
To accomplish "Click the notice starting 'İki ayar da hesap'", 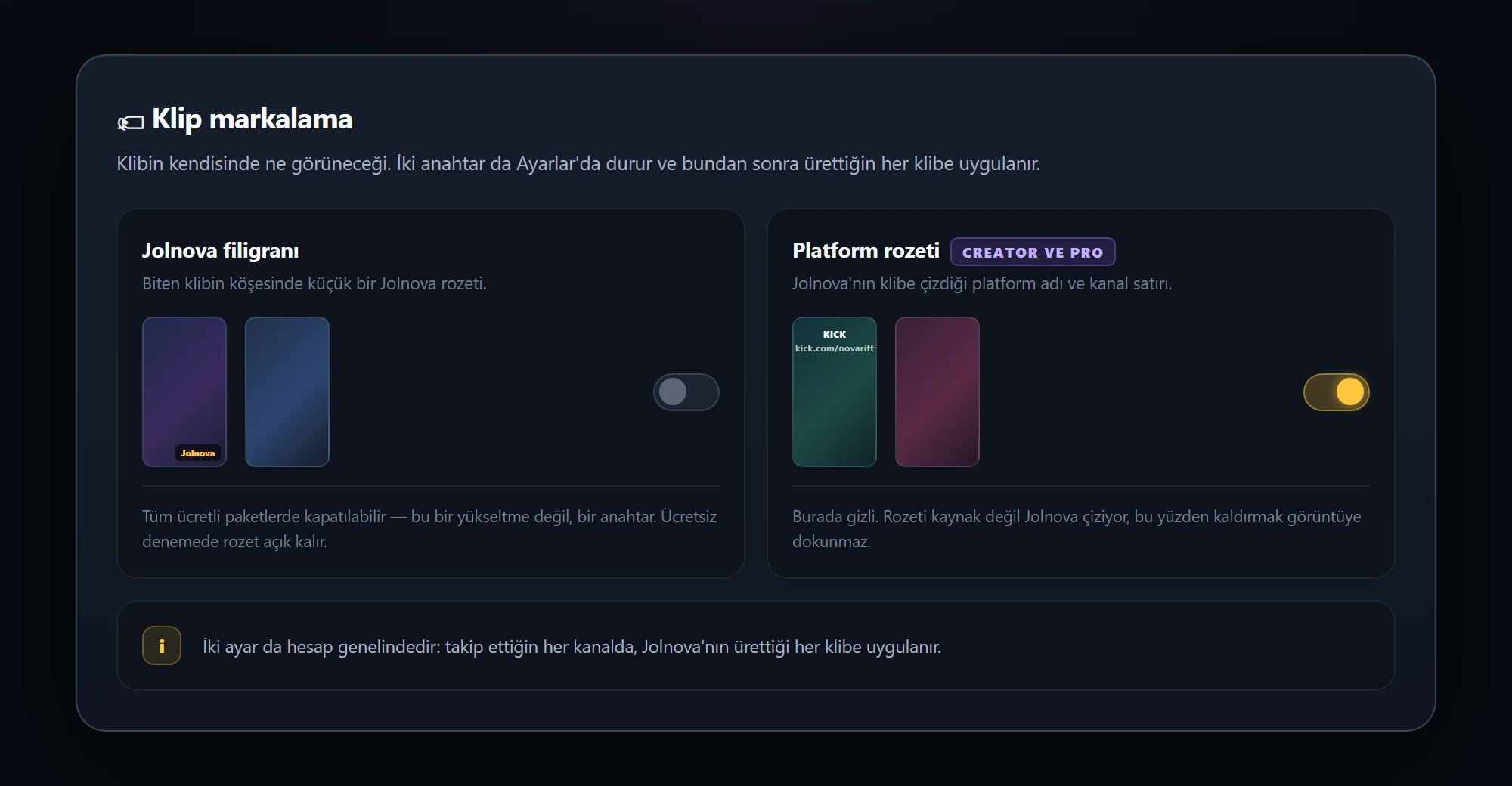I will click(x=572, y=647).
